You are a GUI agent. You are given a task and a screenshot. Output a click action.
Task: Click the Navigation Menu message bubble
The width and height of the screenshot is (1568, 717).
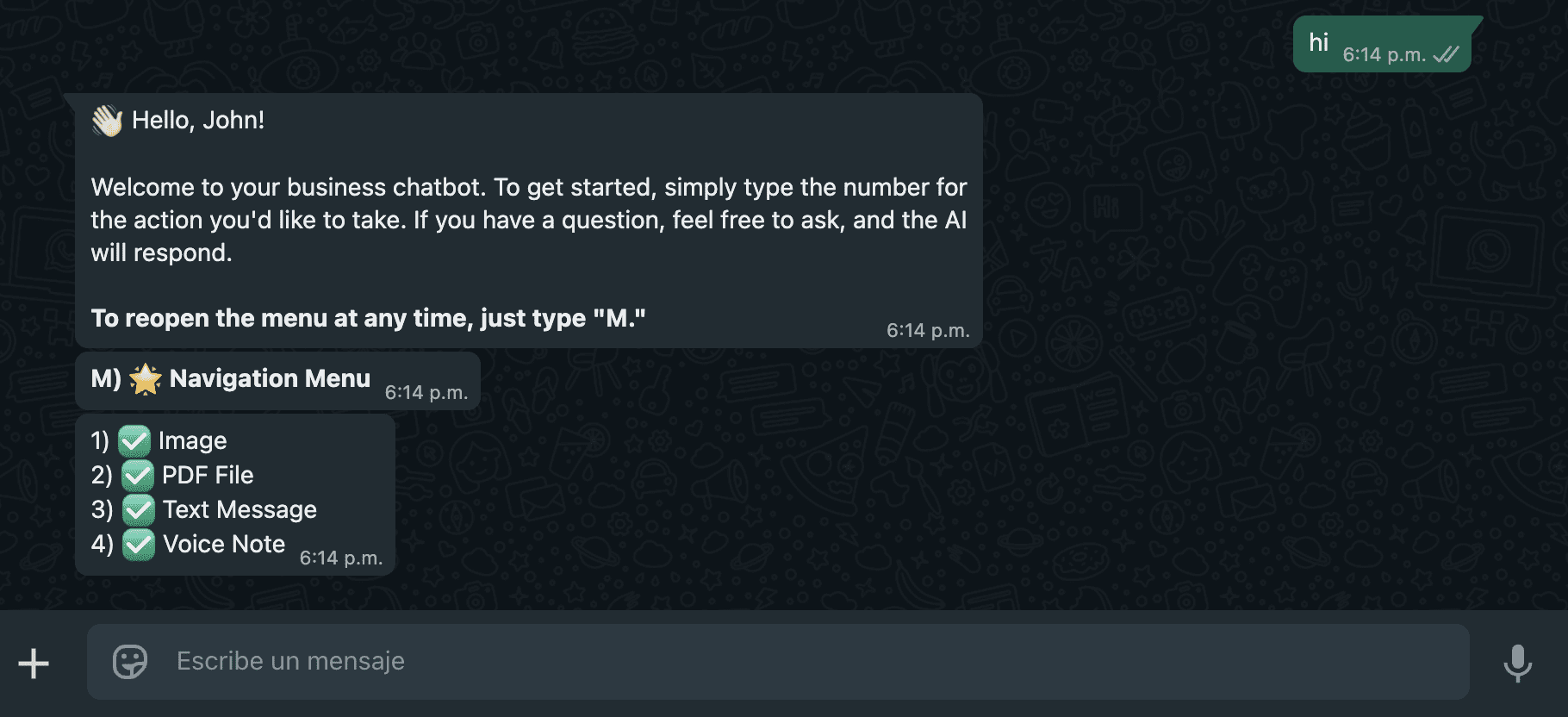point(277,380)
